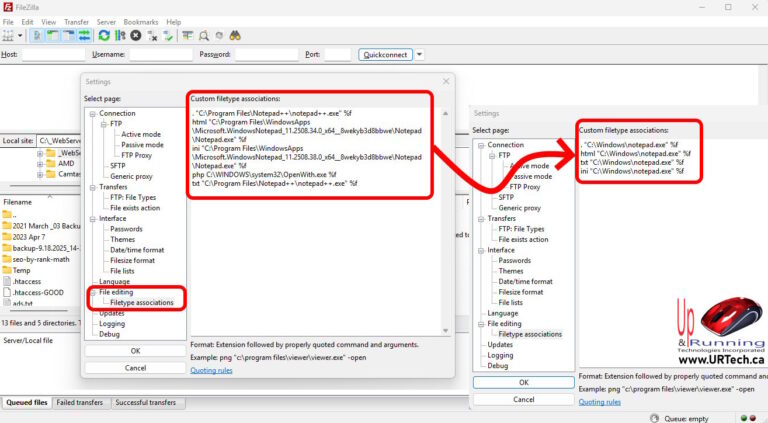Expand the AMD folder in local tree
The height and width of the screenshot is (423, 768).
click(40, 164)
